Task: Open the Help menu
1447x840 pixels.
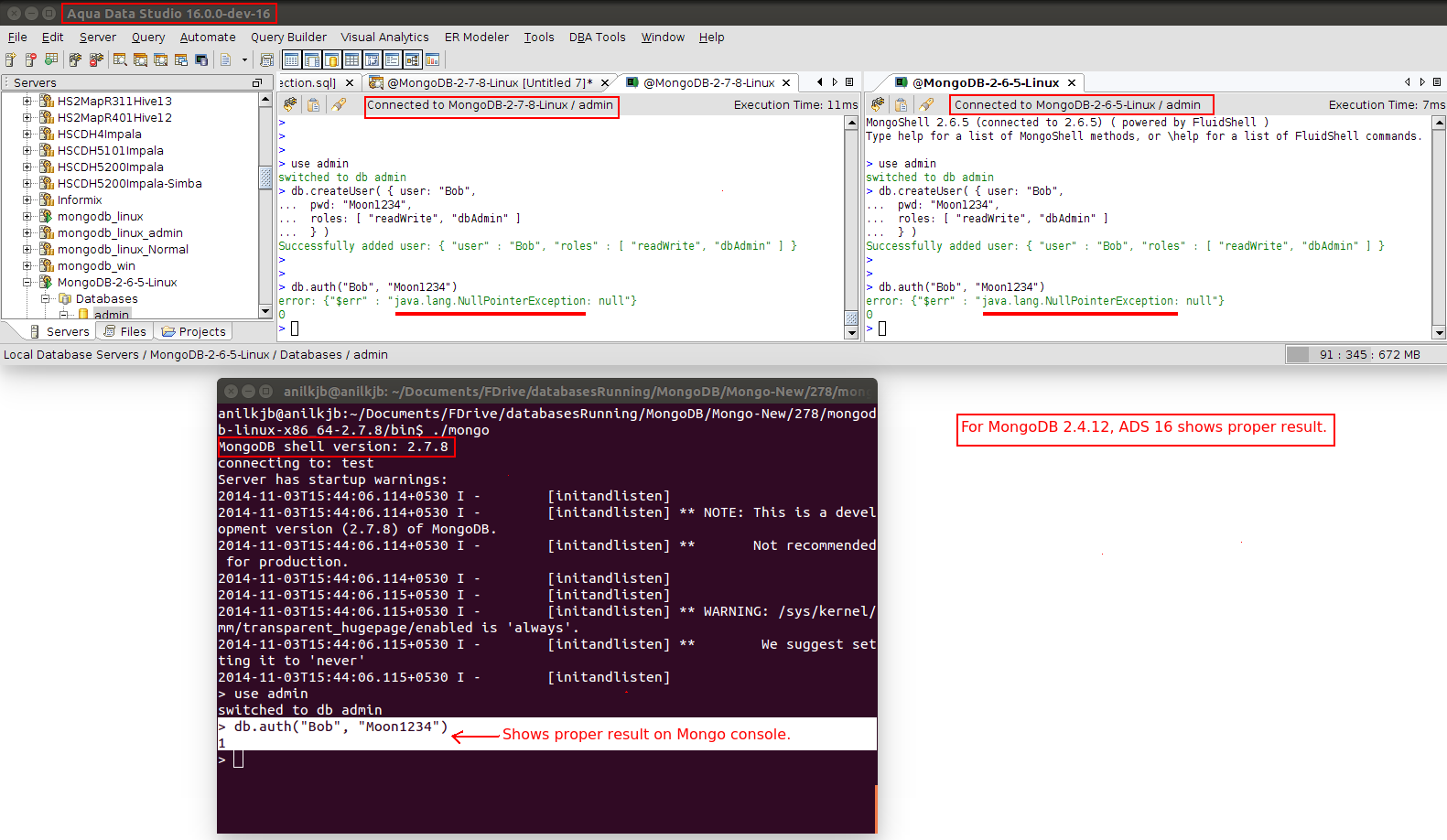Action: (x=712, y=38)
